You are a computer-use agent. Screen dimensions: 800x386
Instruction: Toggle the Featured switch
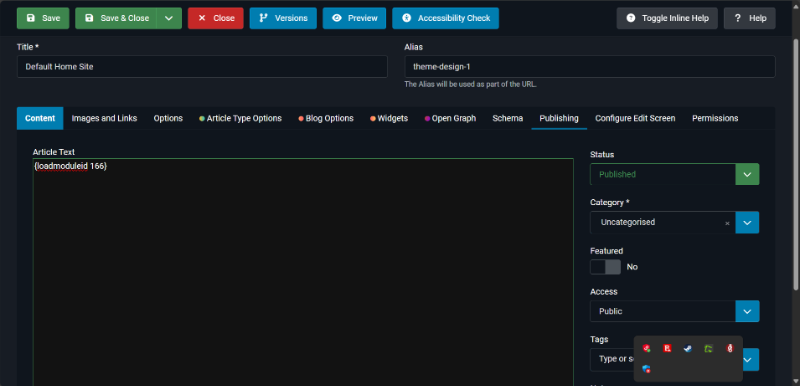606,267
